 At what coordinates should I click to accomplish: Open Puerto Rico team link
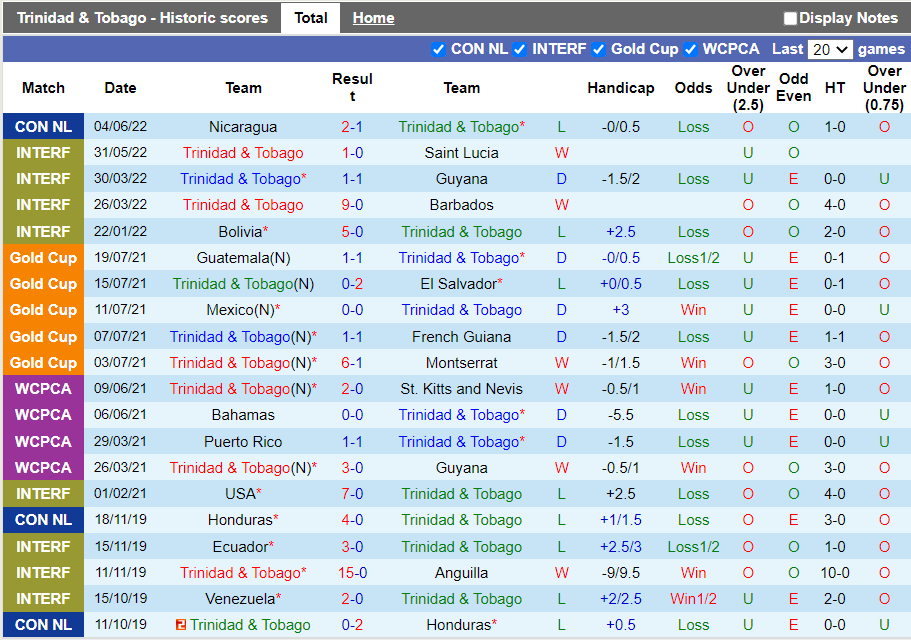(243, 442)
